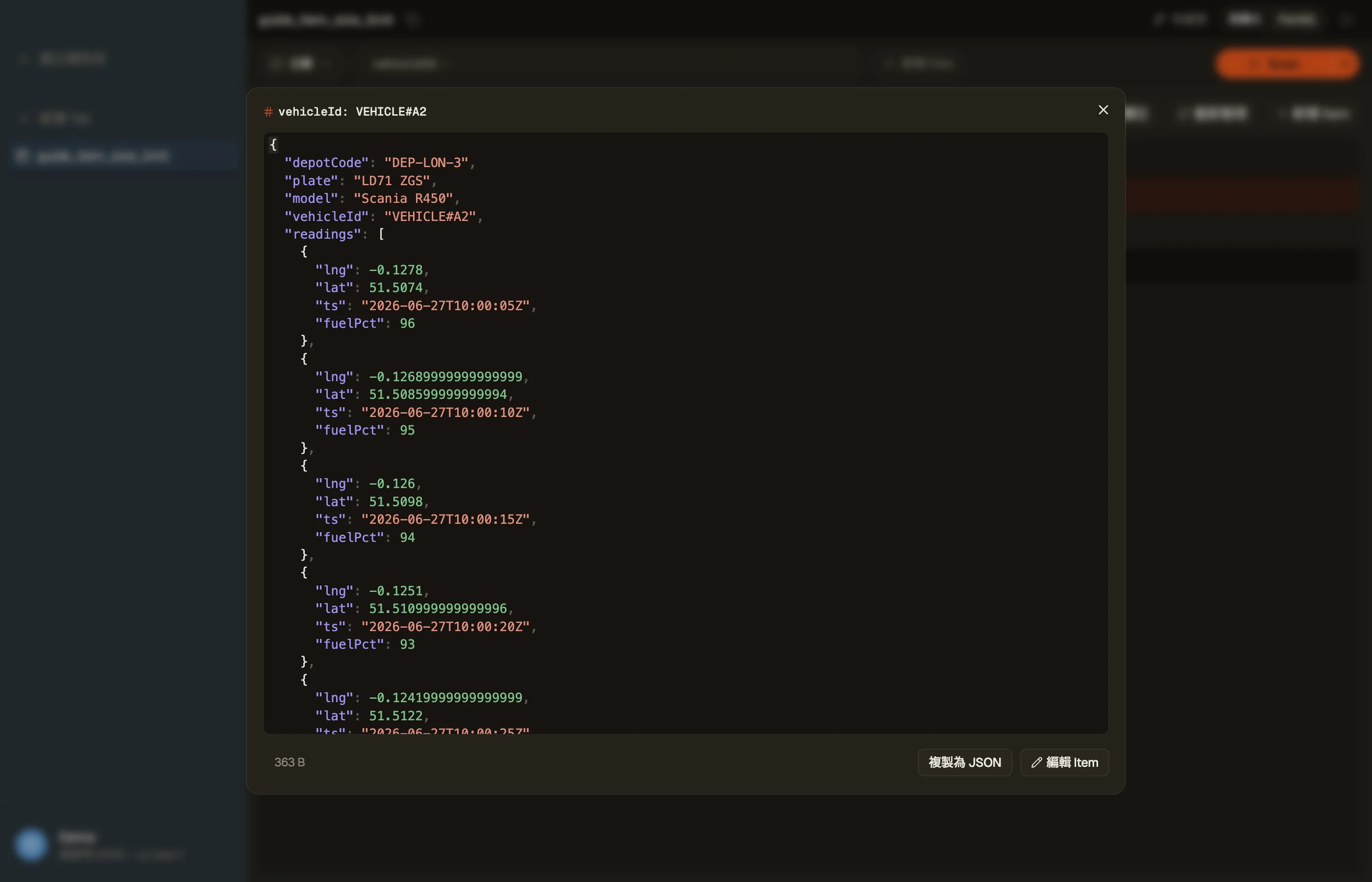Select the timestamp 2026-06-27T10:00:20Z
This screenshot has width=1372, height=882.
(x=445, y=627)
